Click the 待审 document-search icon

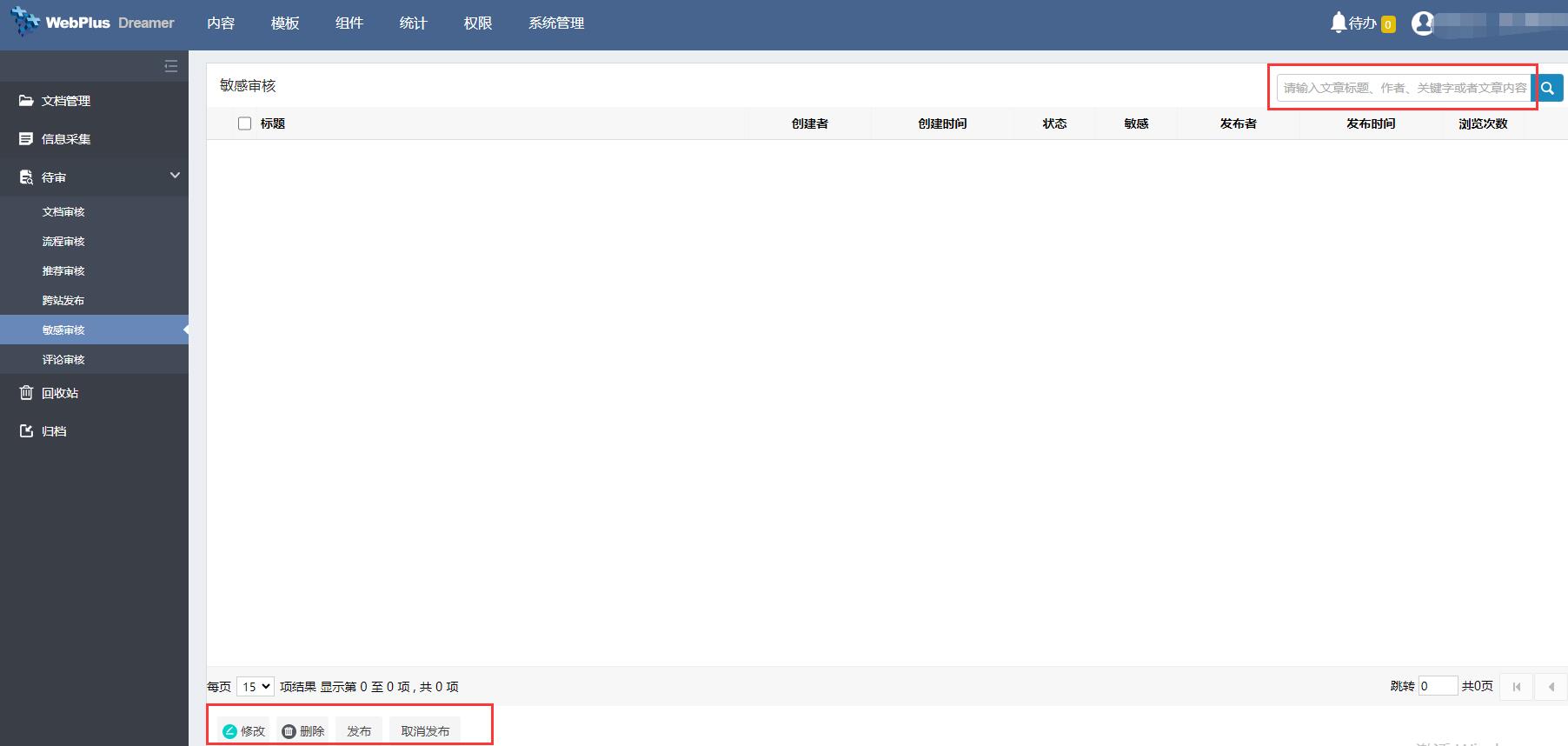(26, 177)
